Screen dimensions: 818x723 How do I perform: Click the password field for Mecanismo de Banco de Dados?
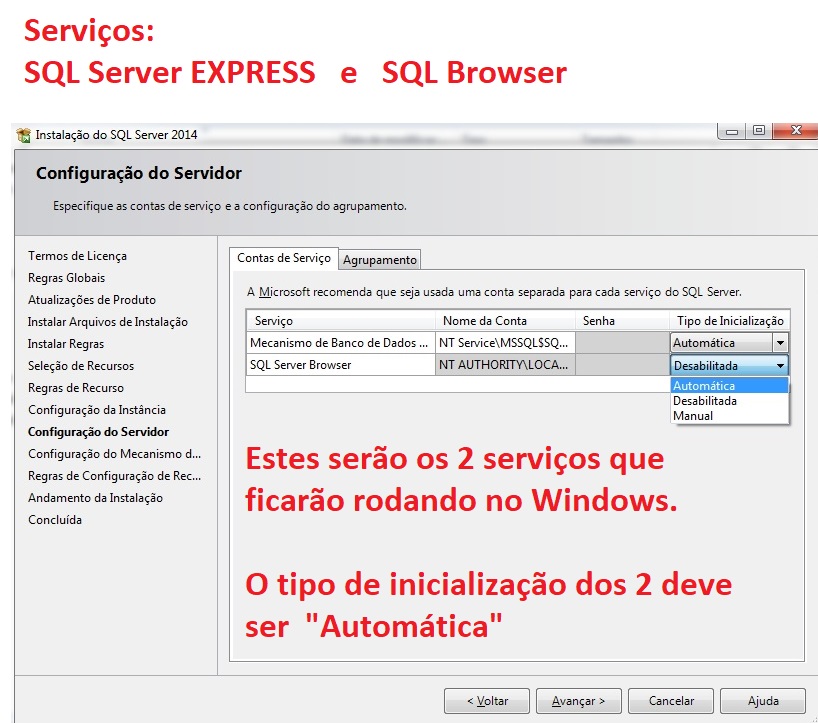[x=622, y=343]
